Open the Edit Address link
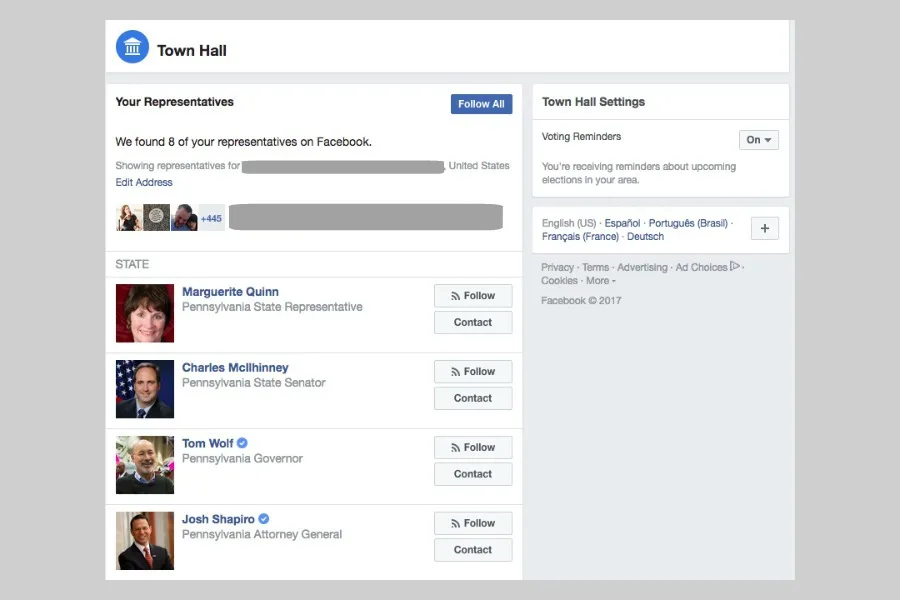Viewport: 900px width, 600px height. [144, 182]
